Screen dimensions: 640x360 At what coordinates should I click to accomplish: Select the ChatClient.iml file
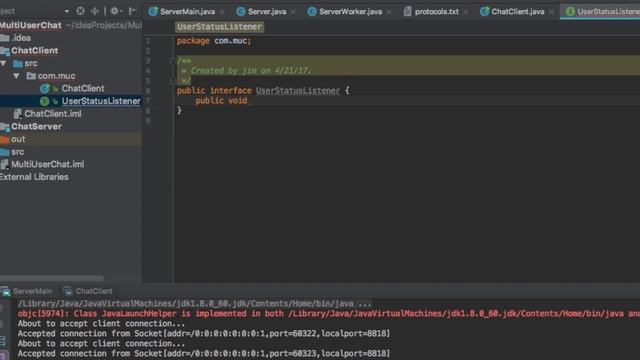point(53,114)
